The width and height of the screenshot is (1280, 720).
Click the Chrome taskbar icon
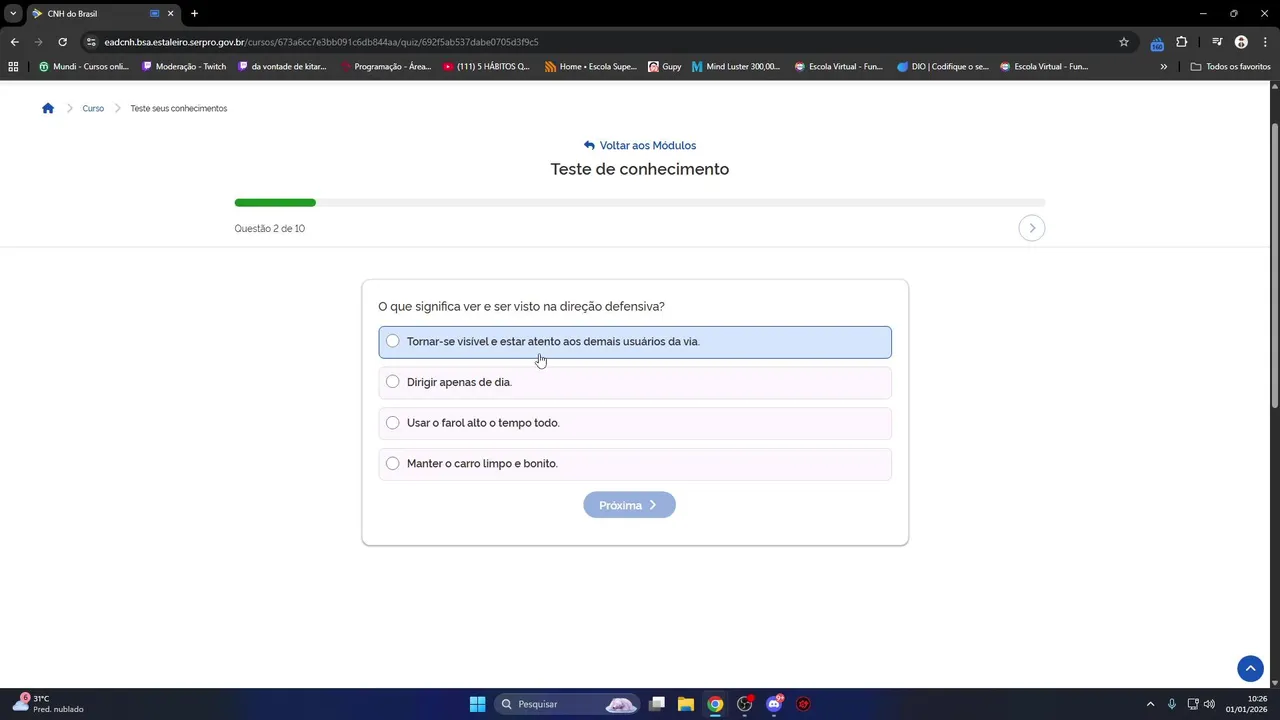[x=715, y=704]
